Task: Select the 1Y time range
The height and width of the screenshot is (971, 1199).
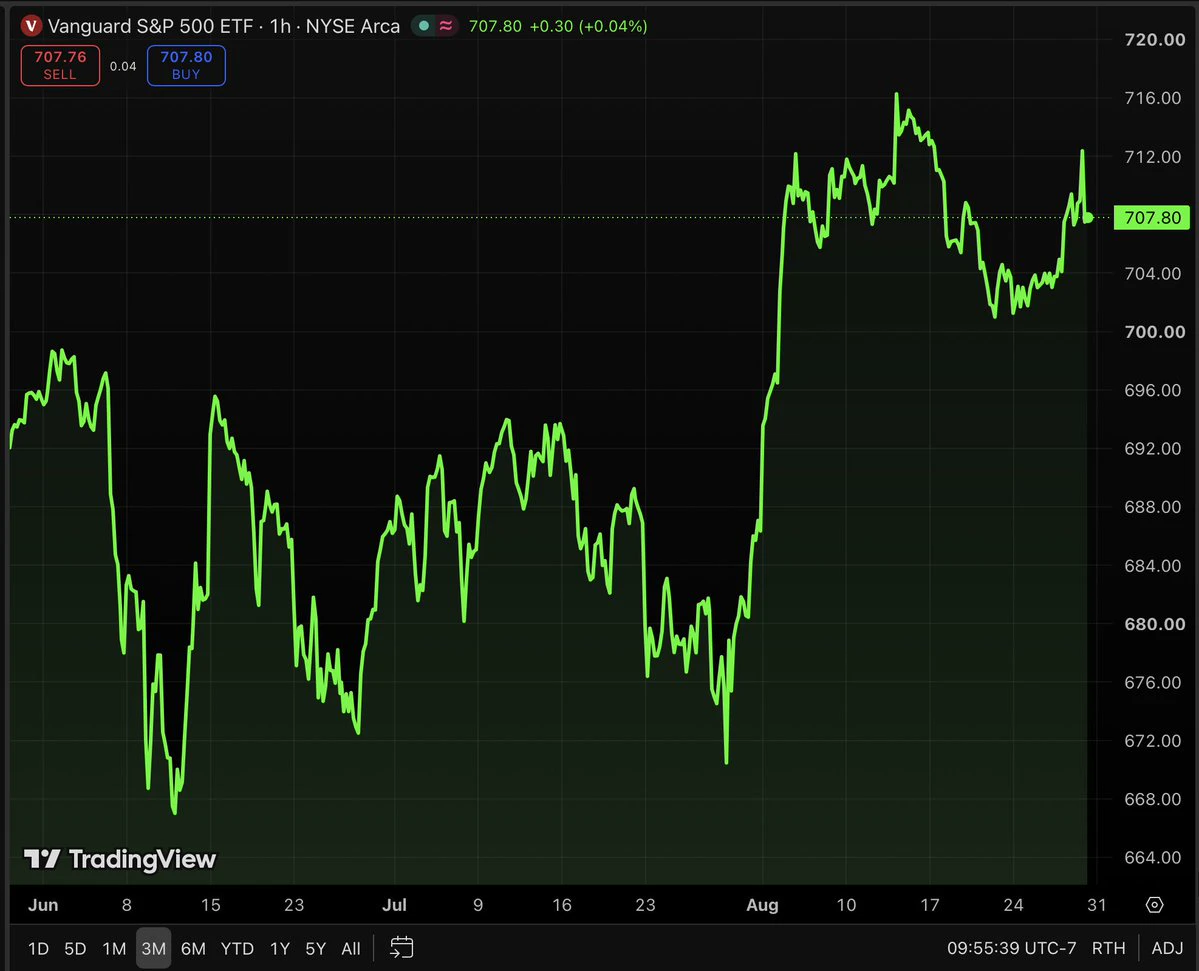Action: pos(280,949)
